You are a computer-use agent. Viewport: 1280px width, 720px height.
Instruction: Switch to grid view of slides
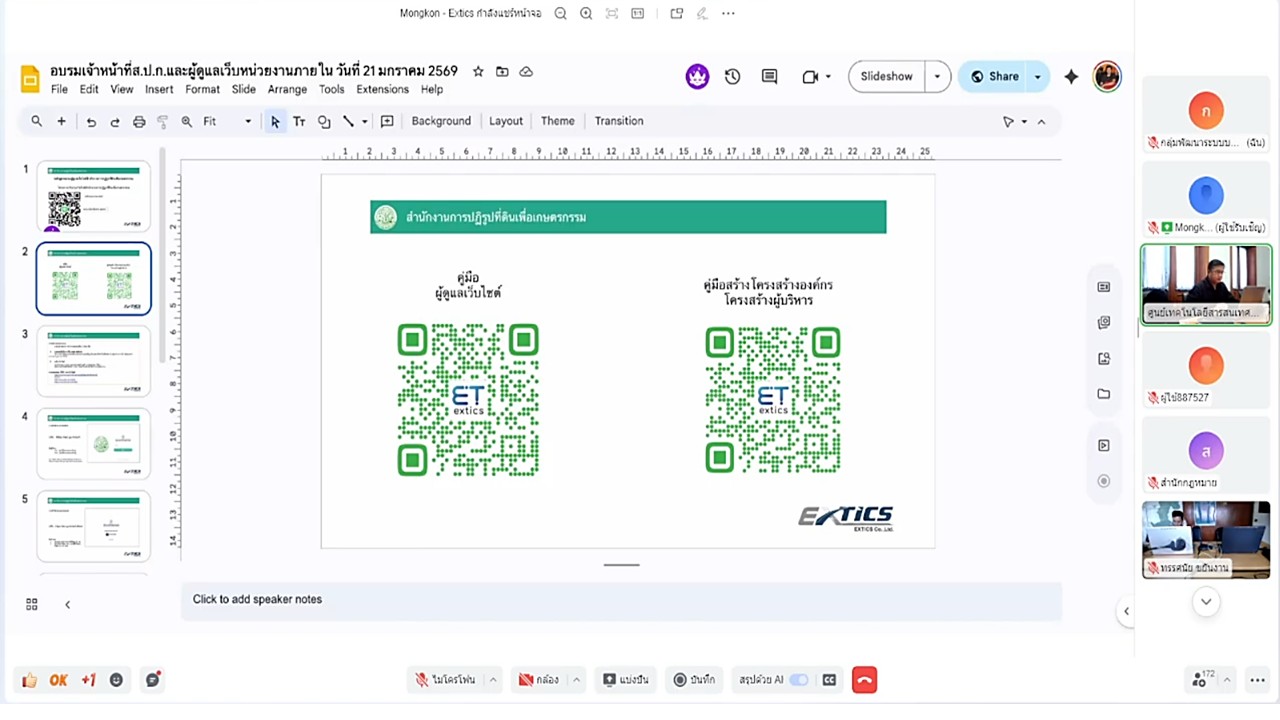[x=32, y=604]
